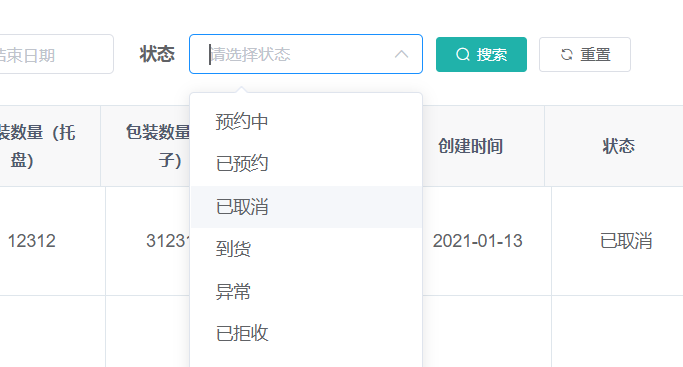683x367 pixels.
Task: Click the 31231 quantity table cell
Action: (x=148, y=241)
